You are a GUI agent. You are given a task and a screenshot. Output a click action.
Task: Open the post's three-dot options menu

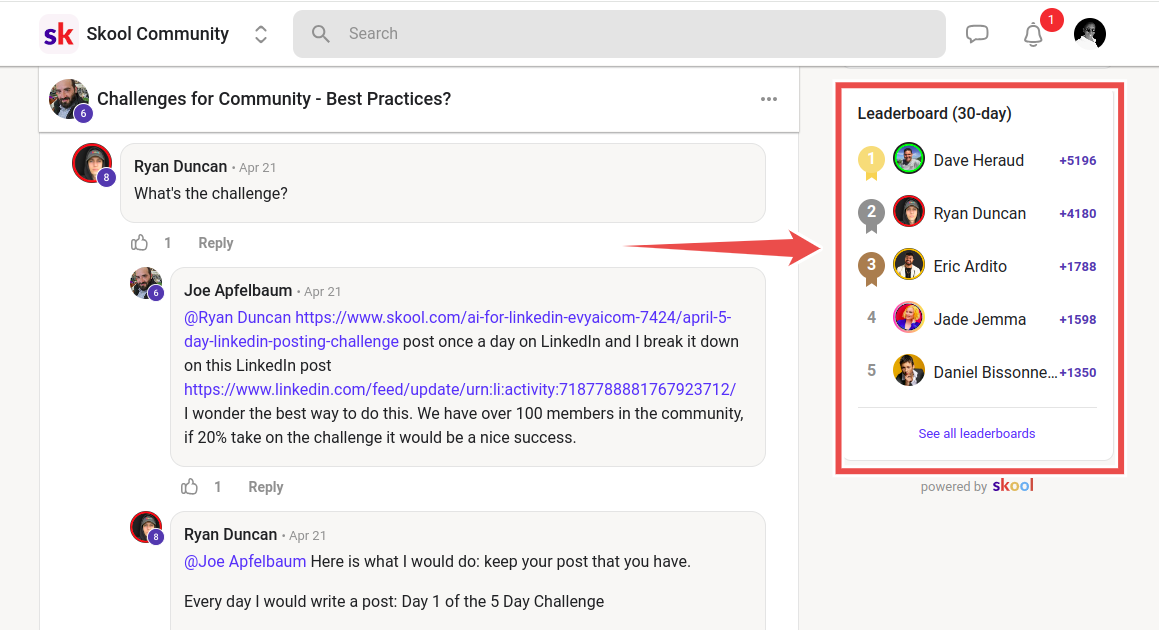(x=769, y=99)
